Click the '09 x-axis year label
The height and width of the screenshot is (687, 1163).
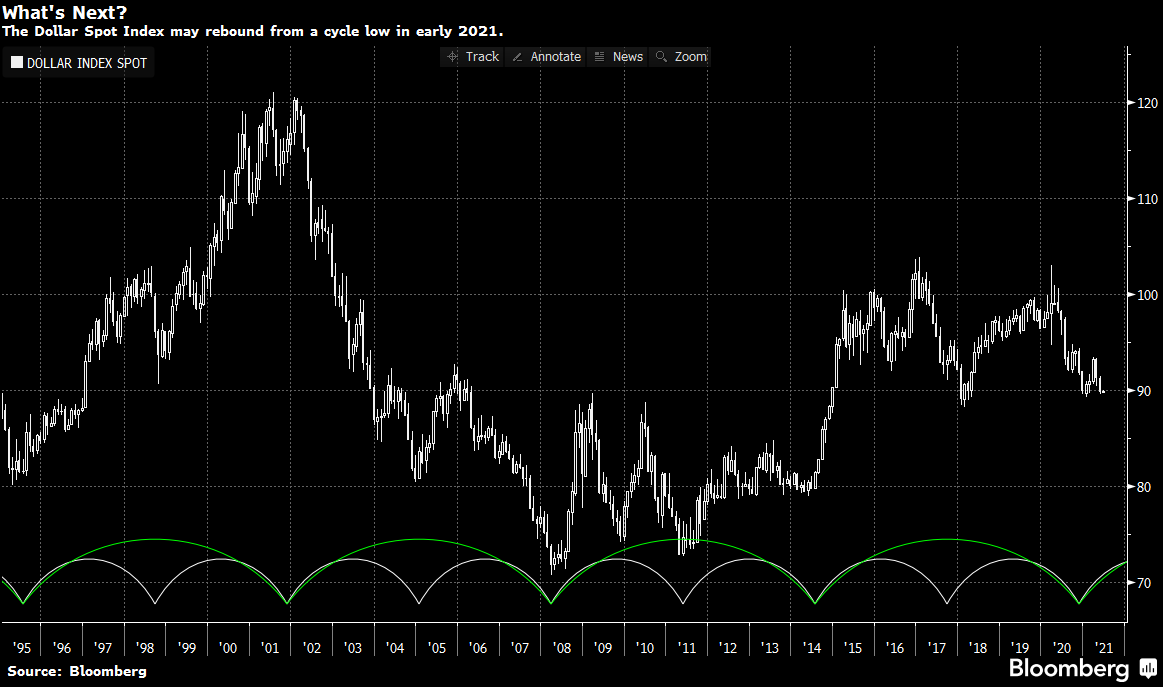[603, 648]
